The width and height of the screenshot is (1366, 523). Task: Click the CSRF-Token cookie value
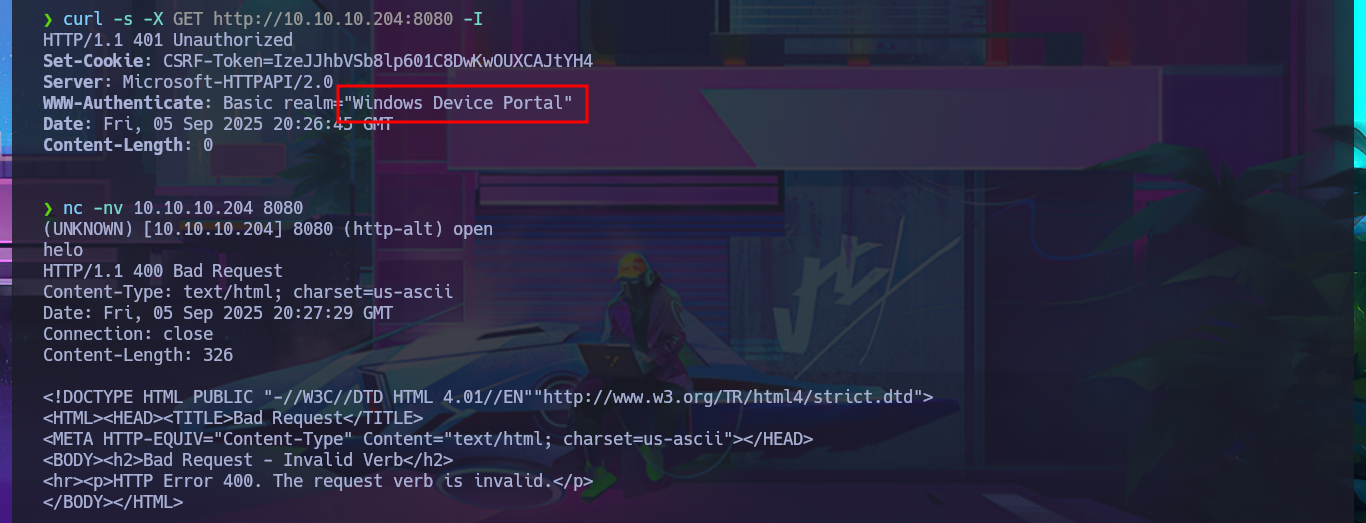tap(378, 61)
